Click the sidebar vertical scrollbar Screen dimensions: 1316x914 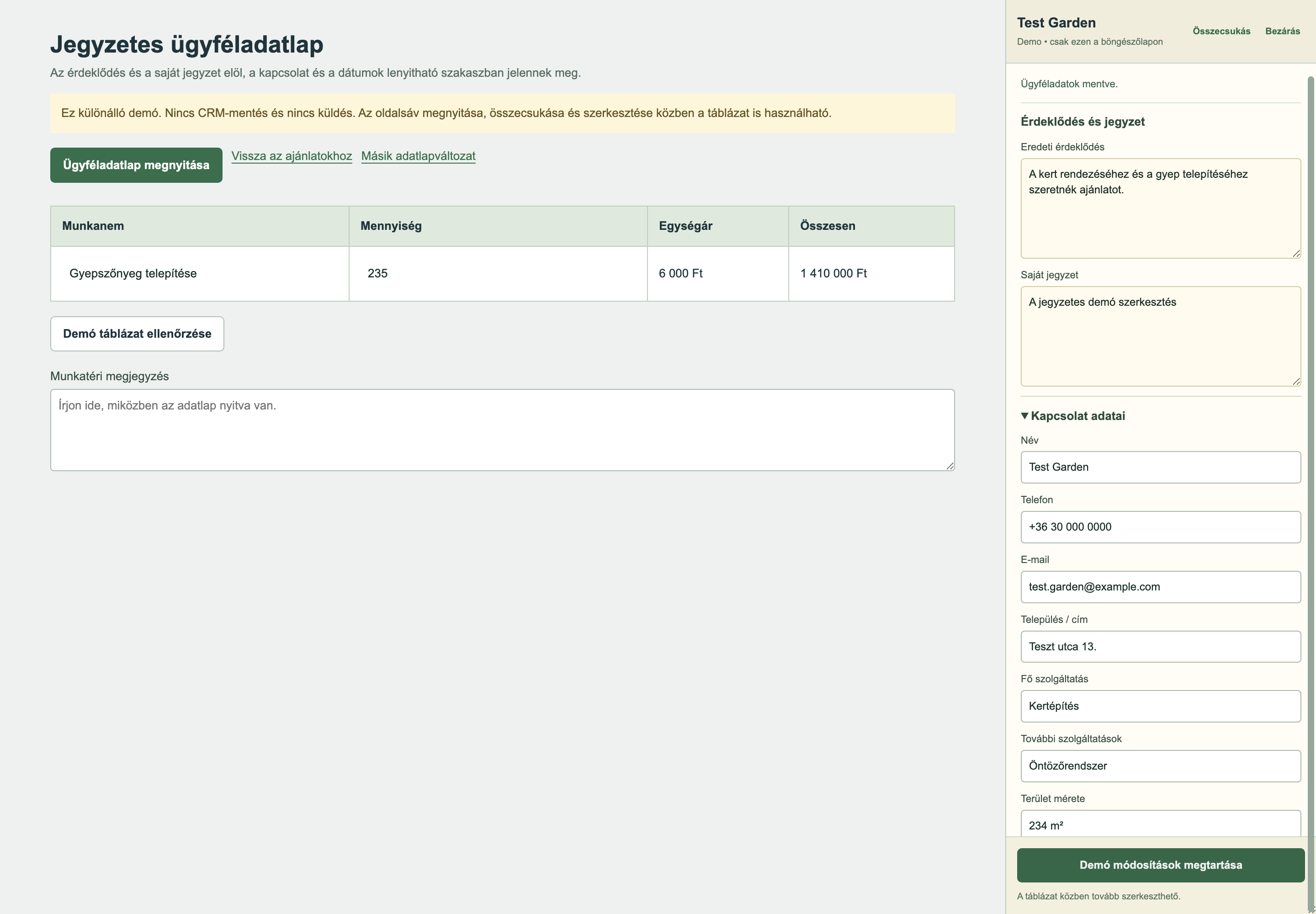click(x=1311, y=493)
